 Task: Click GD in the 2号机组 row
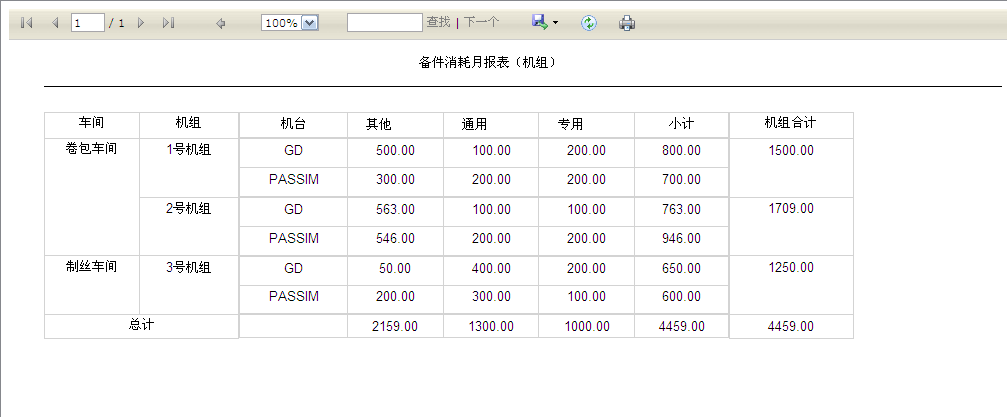(293, 209)
